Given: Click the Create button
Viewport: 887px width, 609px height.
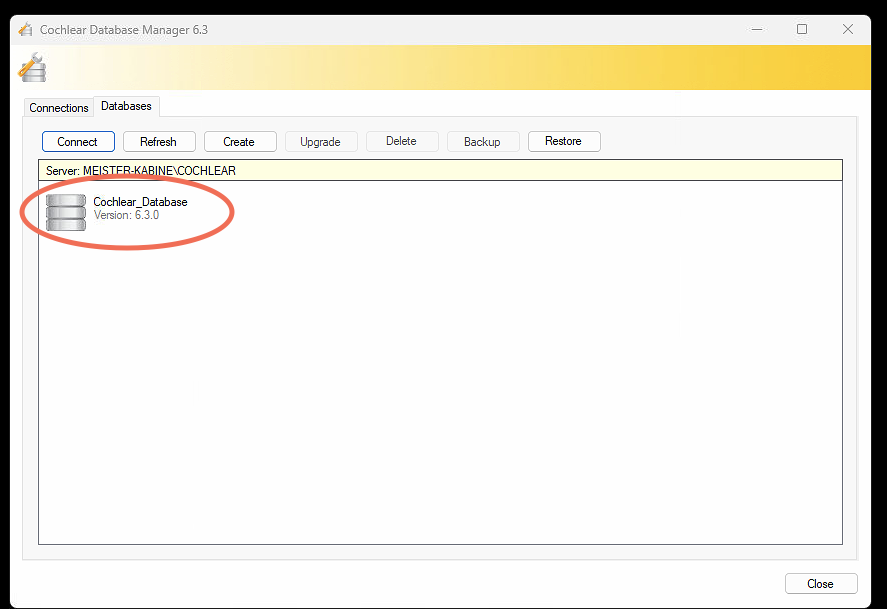Looking at the screenshot, I should 239,142.
